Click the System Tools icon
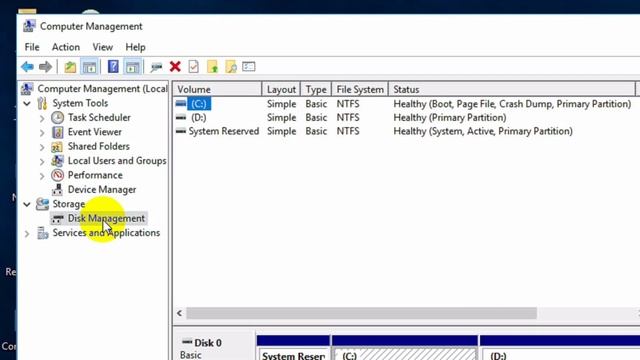 point(42,103)
